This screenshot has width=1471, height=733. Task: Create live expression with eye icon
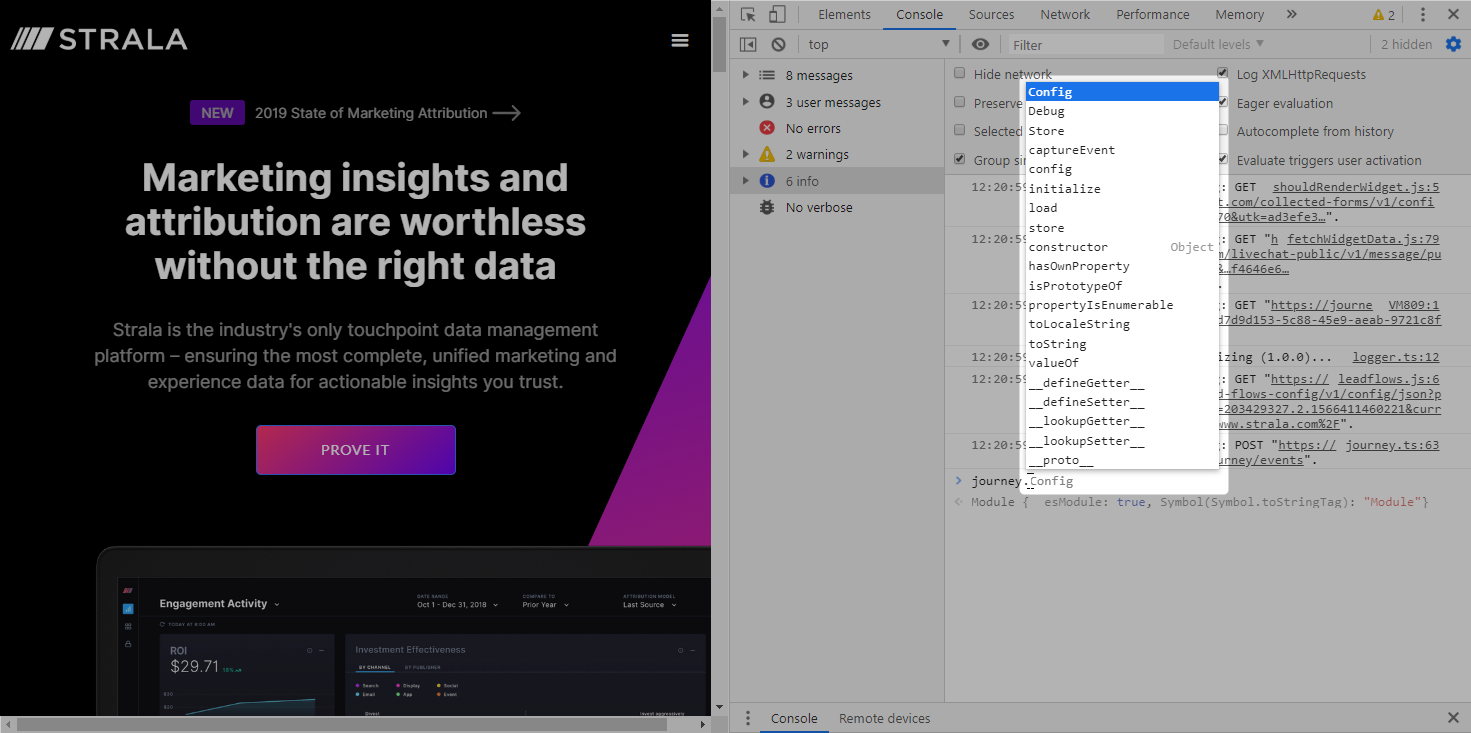(980, 44)
